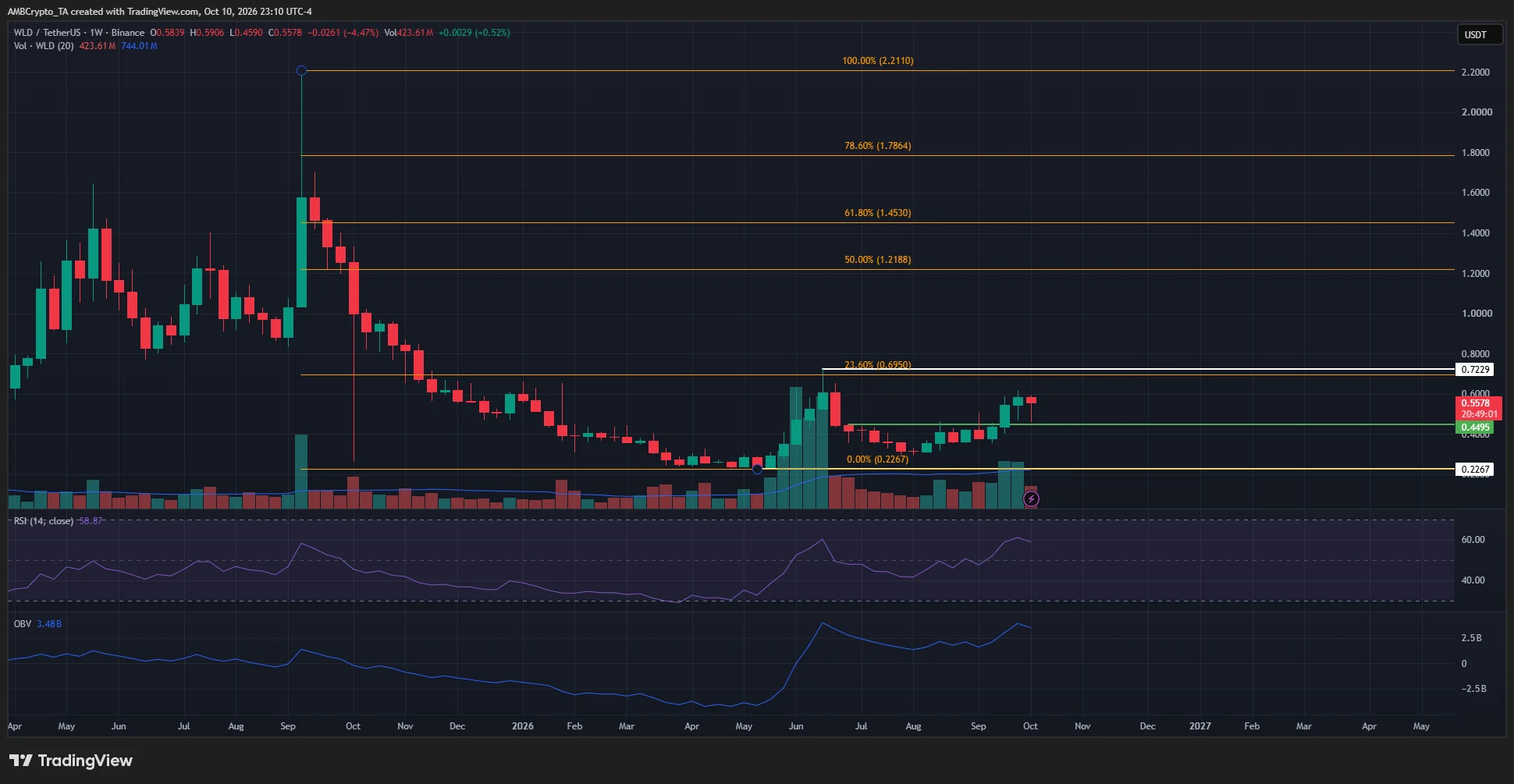Open the Vol · WLD (20) indicator legend
The height and width of the screenshot is (784, 1514).
pyautogui.click(x=44, y=46)
